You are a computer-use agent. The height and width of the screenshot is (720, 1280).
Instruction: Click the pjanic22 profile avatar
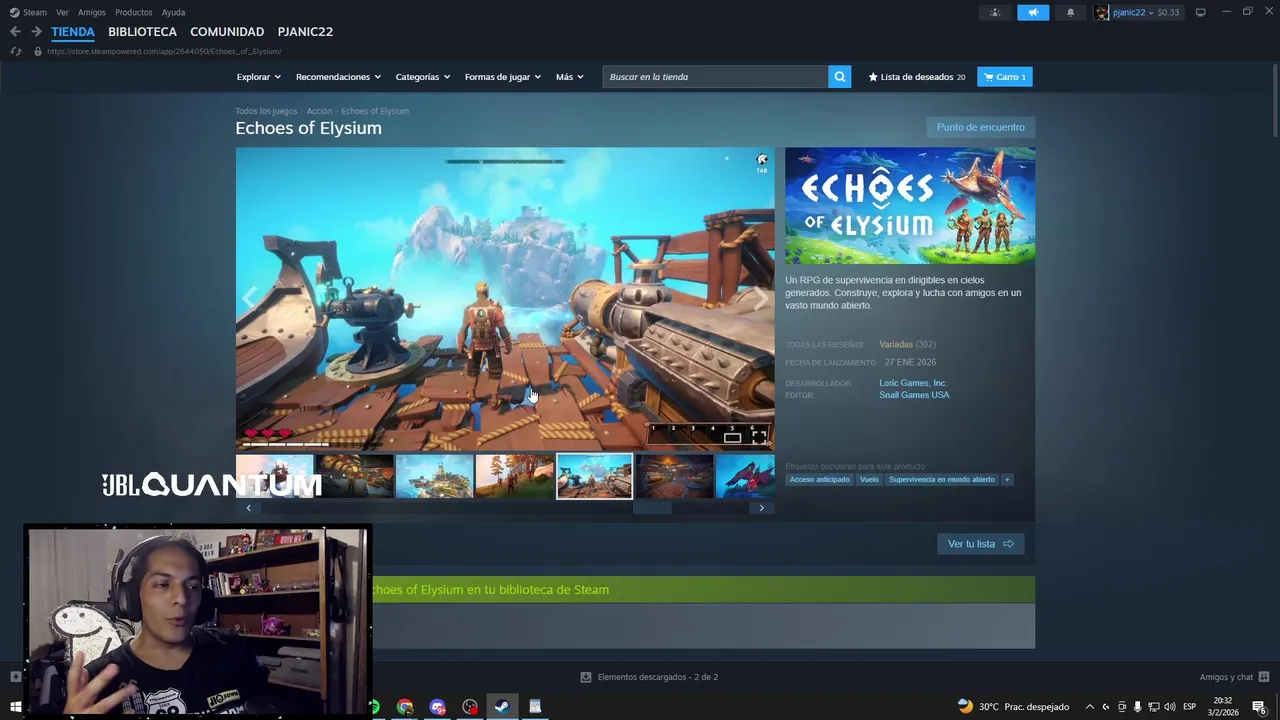1102,12
